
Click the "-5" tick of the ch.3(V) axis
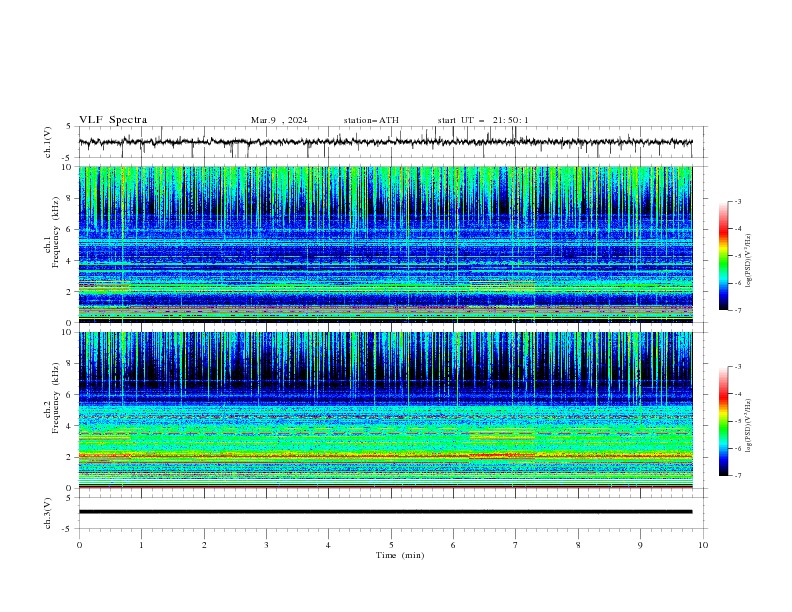coord(67,529)
